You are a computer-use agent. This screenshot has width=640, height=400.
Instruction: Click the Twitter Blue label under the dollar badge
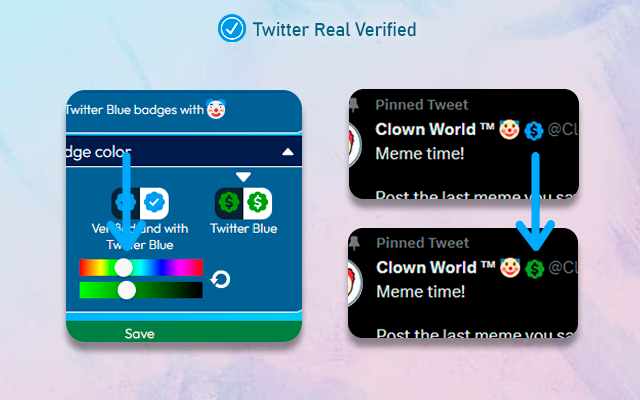click(x=244, y=229)
